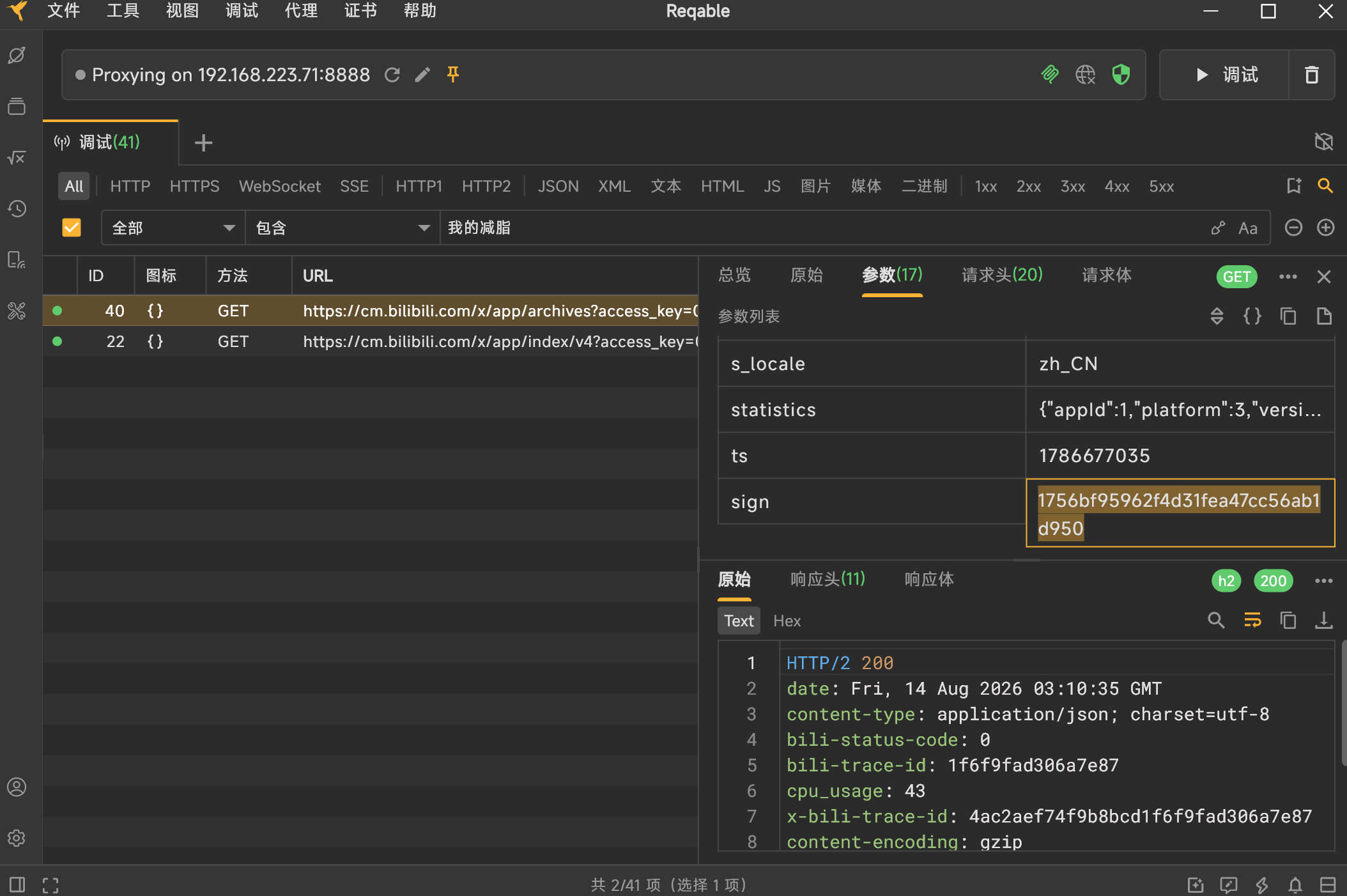Image resolution: width=1347 pixels, height=896 pixels.
Task: Toggle the sidebar panel layout icon
Action: coord(17,884)
